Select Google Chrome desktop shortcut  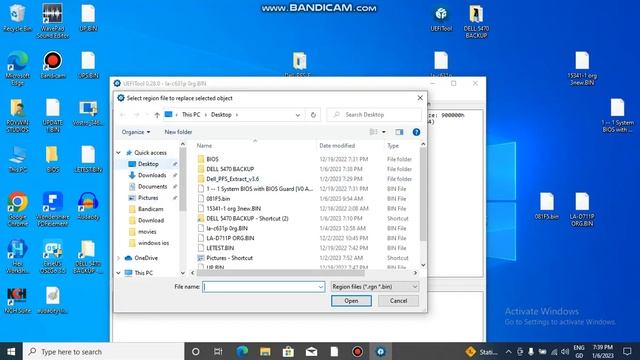click(x=18, y=209)
